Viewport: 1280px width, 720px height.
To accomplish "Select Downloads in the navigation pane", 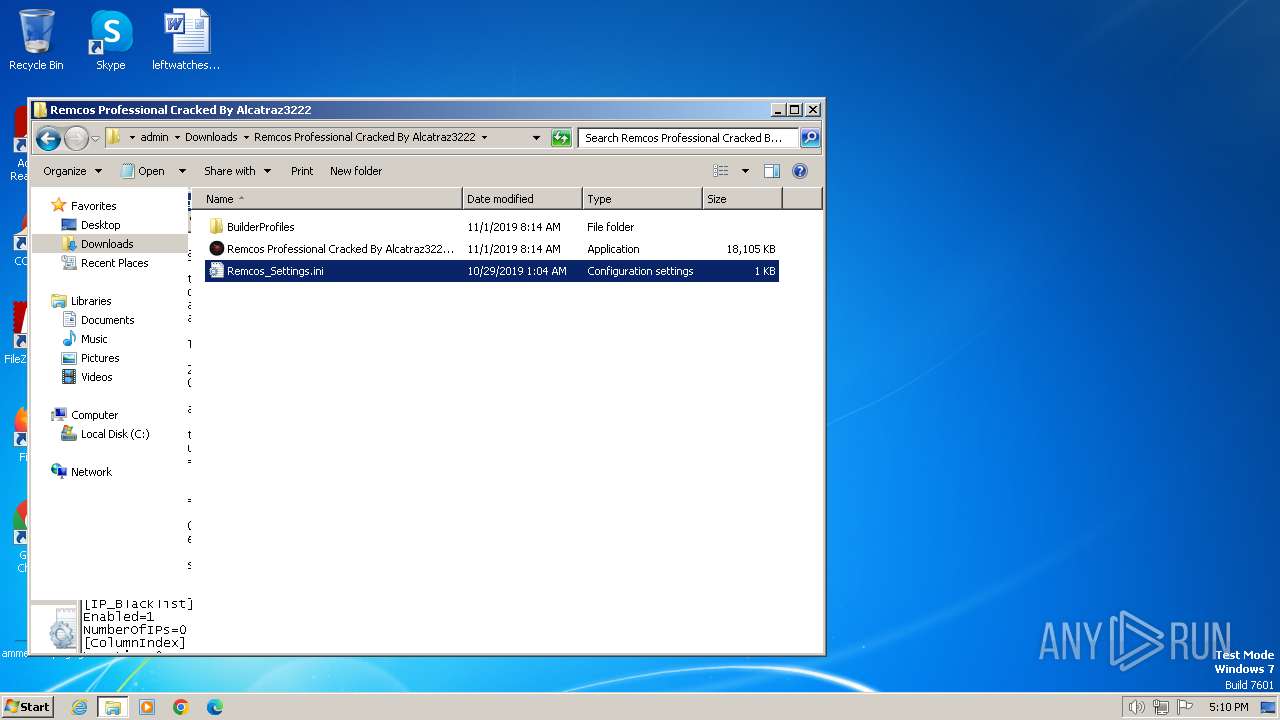I will (x=109, y=244).
